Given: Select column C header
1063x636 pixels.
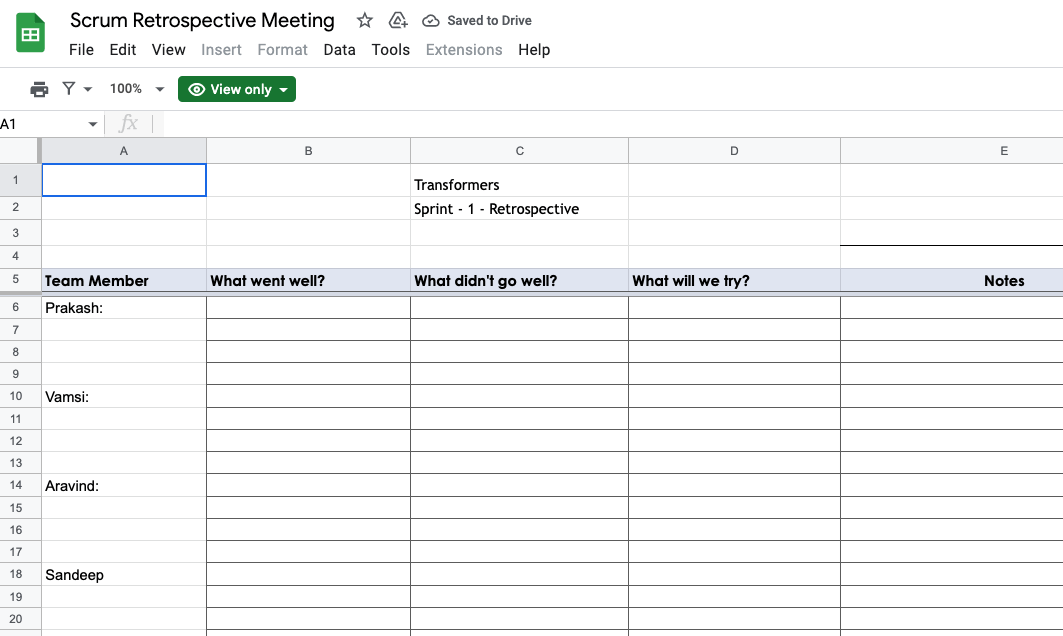Looking at the screenshot, I should click(x=519, y=151).
